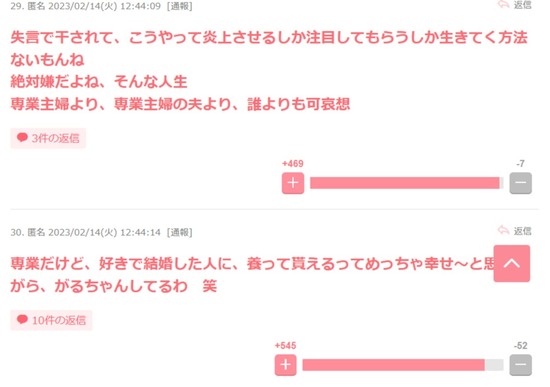Expand the 10件の返信 replies
550x387 pixels.
51,320
